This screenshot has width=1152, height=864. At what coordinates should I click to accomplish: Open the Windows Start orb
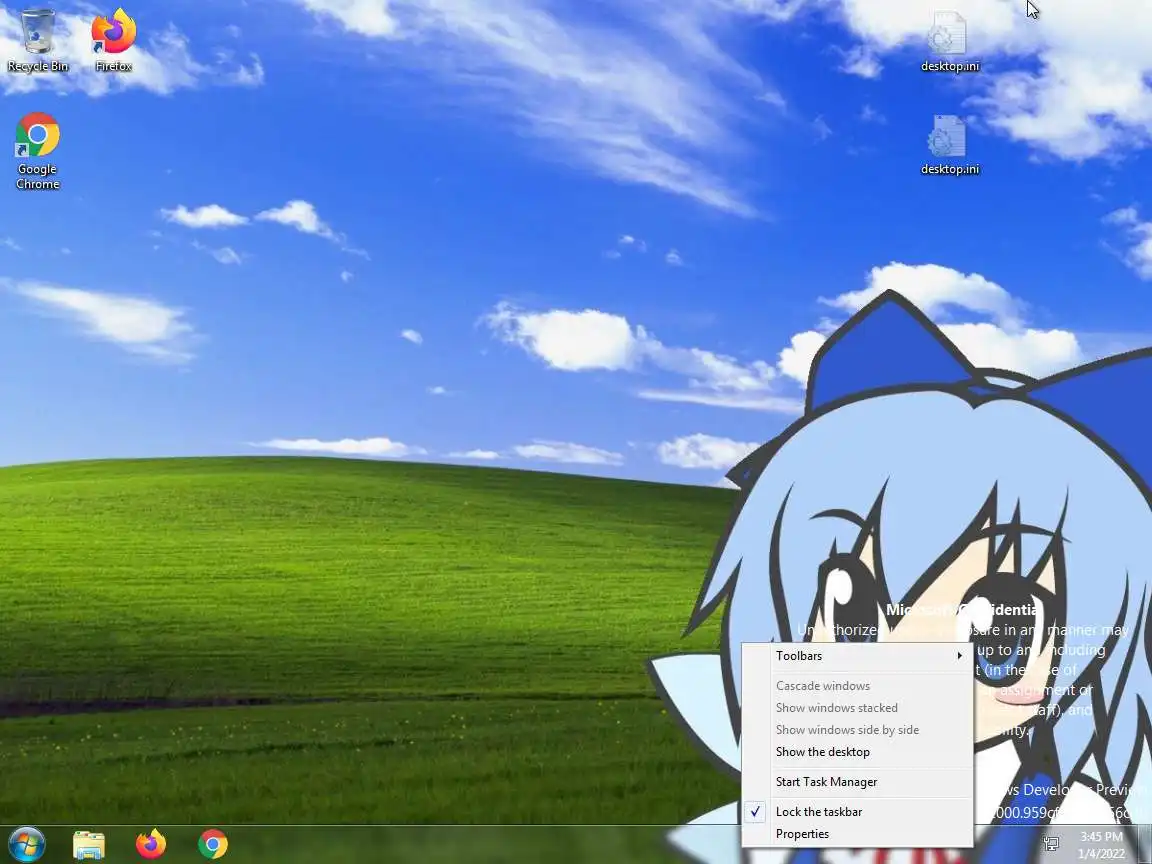click(26, 844)
